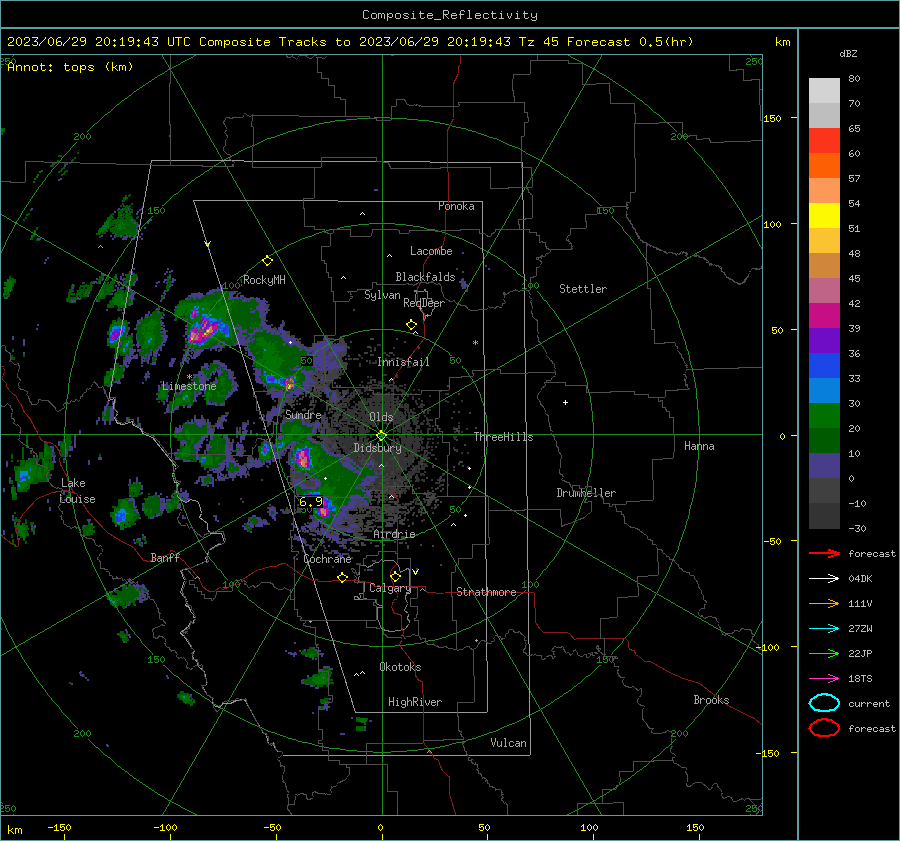The width and height of the screenshot is (900, 841).
Task: Click the intense storm cell west of Didsbury
Action: coord(302,458)
